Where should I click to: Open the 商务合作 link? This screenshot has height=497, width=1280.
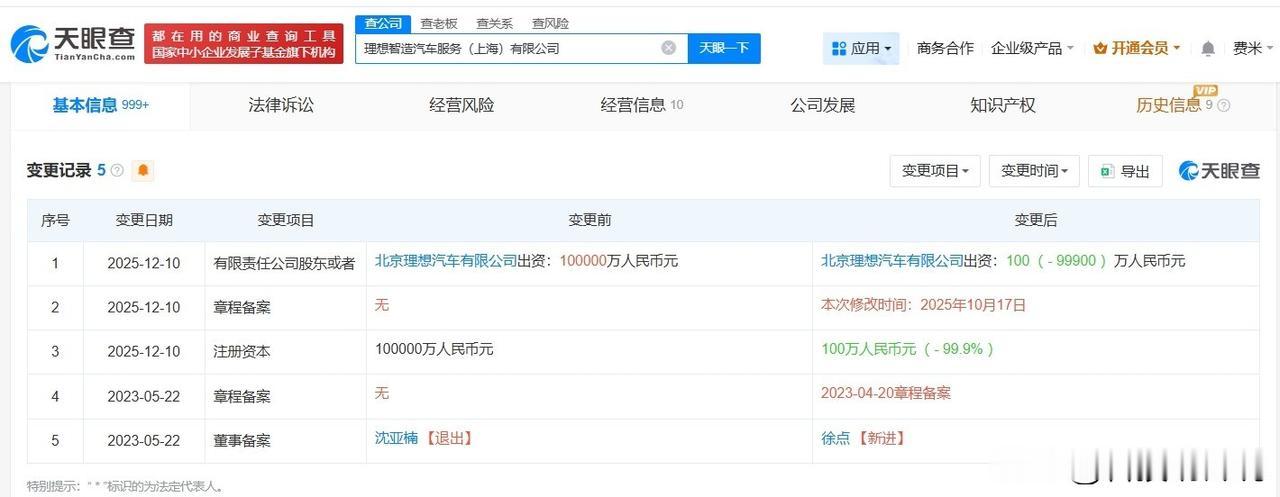point(945,48)
